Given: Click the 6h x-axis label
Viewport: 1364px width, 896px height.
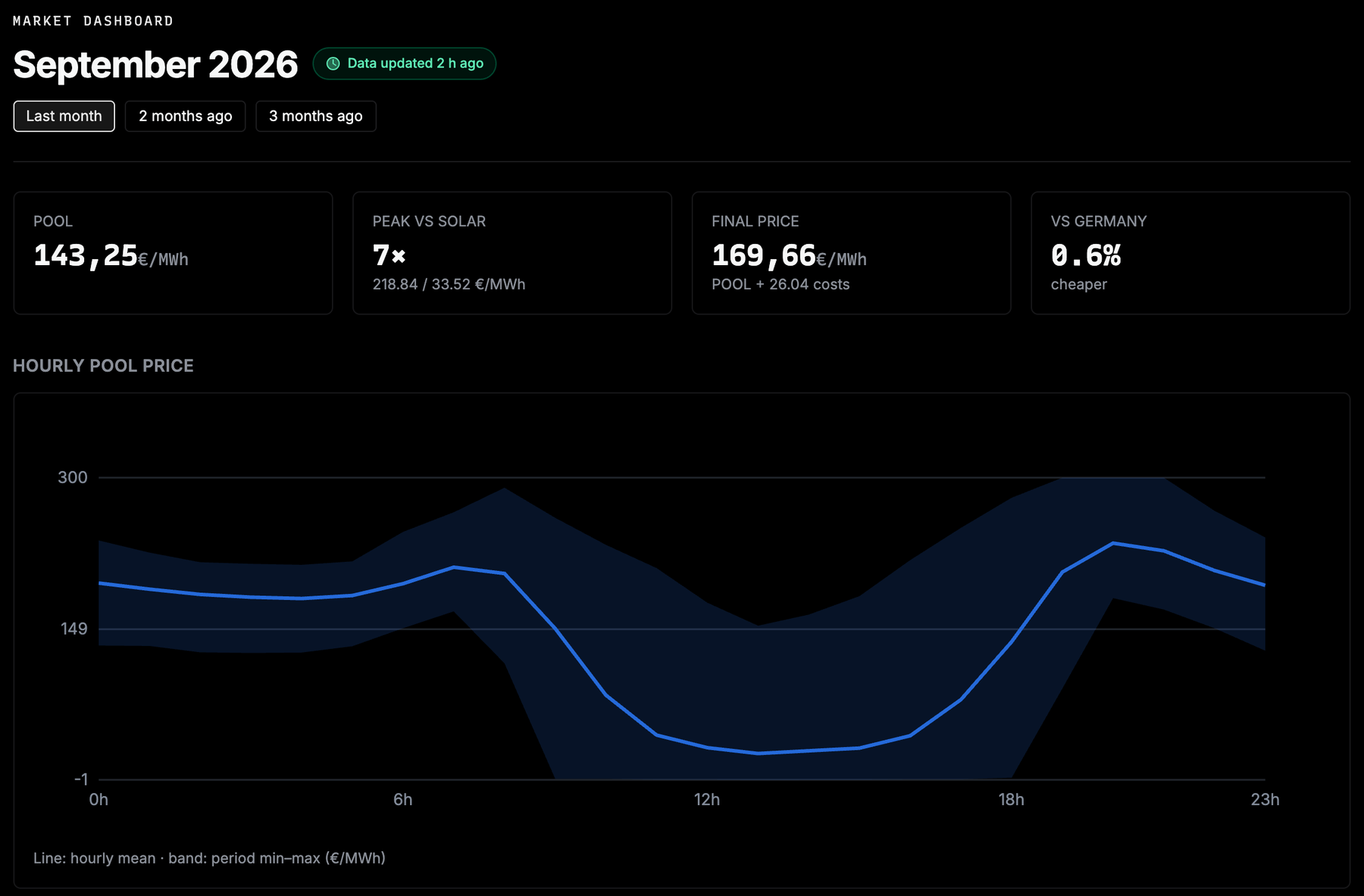Looking at the screenshot, I should [403, 800].
